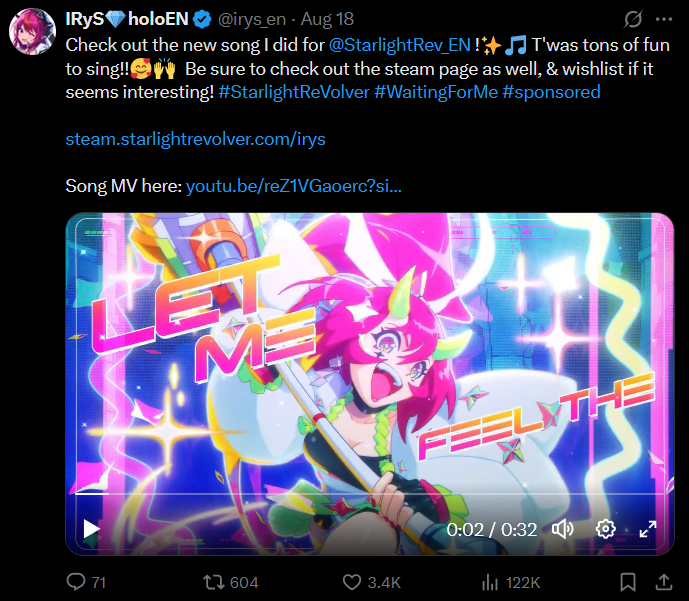Expand video to fullscreen
Image resolution: width=689 pixels, height=601 pixels.
[x=648, y=529]
